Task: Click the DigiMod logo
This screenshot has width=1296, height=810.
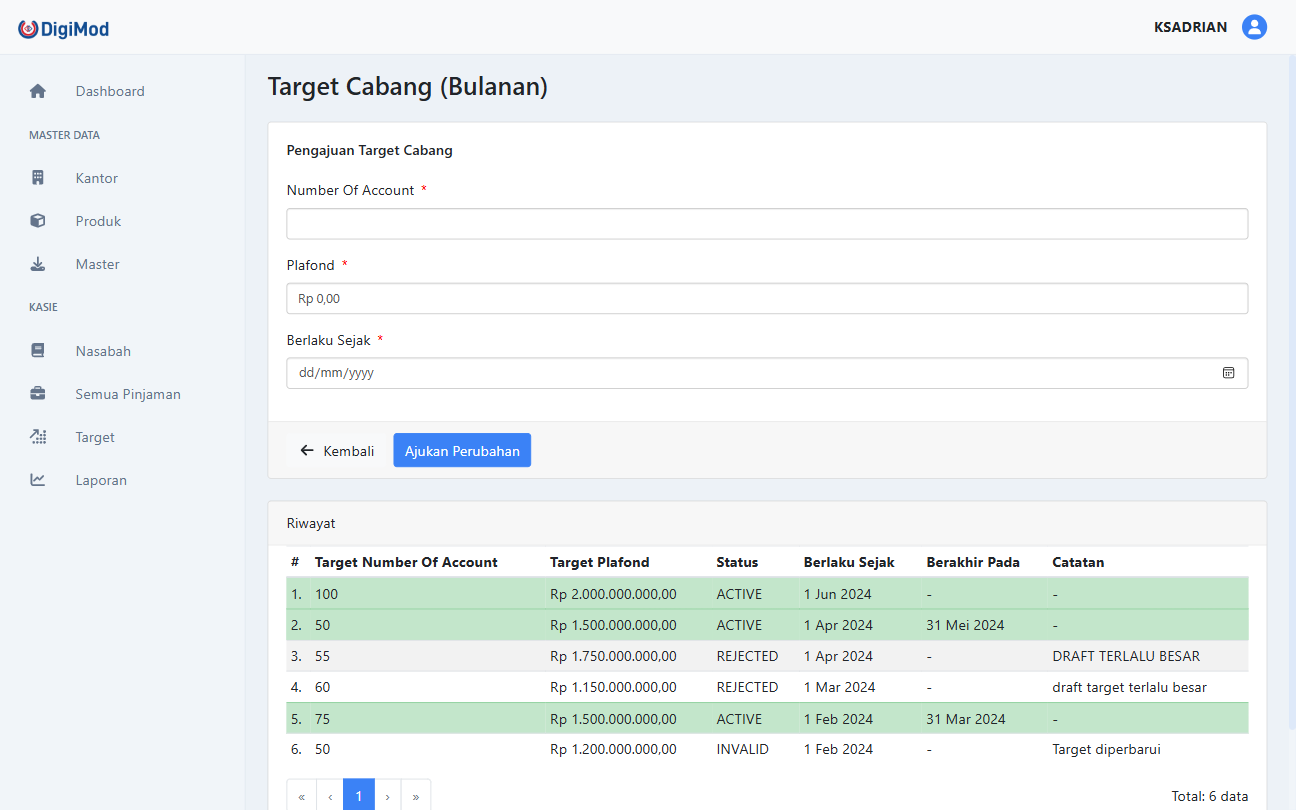Action: tap(64, 29)
